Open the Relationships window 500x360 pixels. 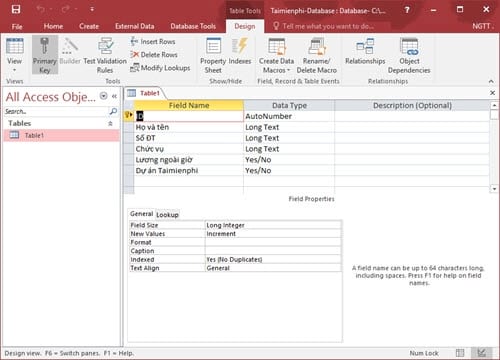tap(365, 51)
